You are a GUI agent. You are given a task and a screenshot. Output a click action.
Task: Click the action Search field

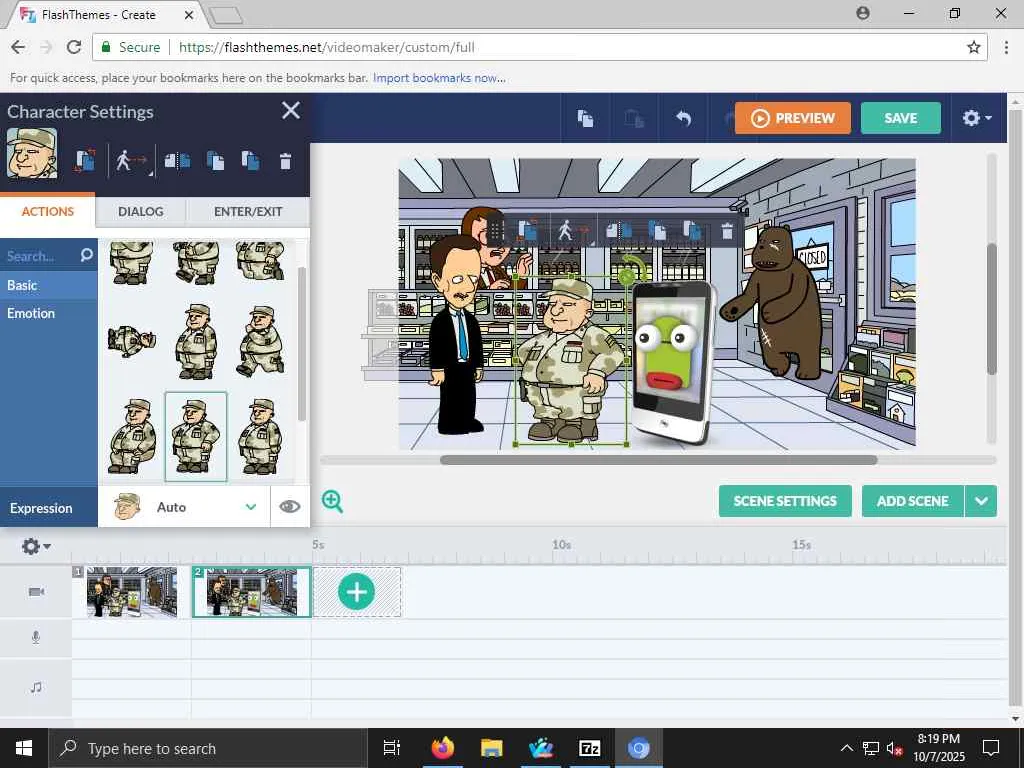[40, 256]
